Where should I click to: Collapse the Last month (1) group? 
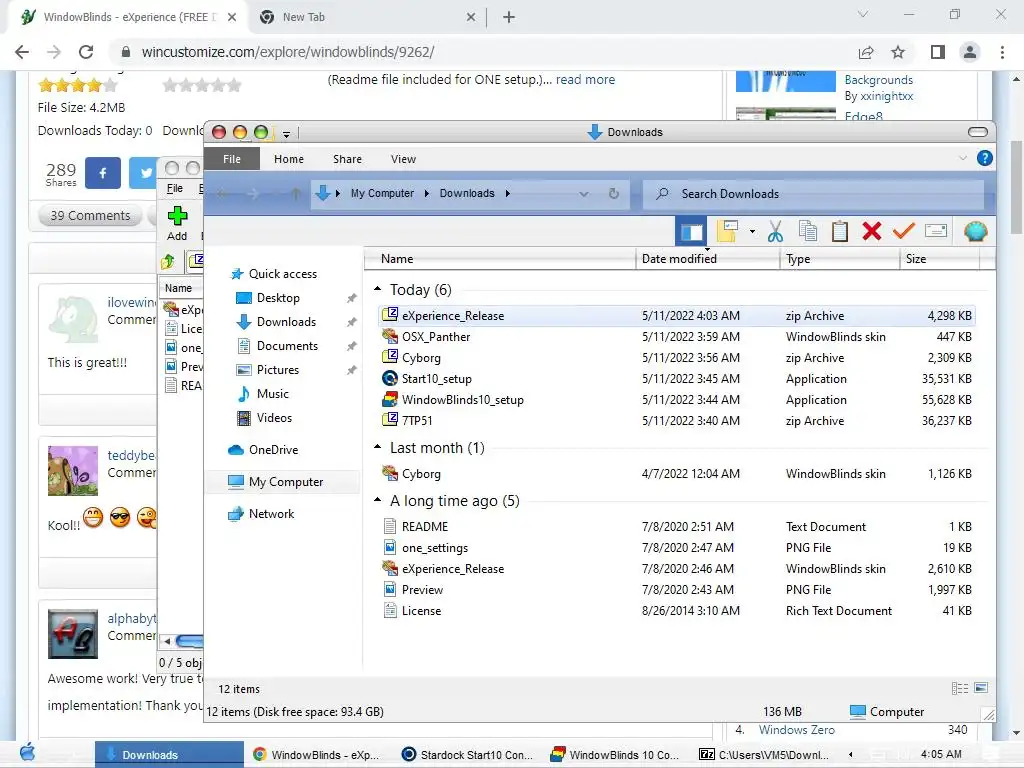378,447
